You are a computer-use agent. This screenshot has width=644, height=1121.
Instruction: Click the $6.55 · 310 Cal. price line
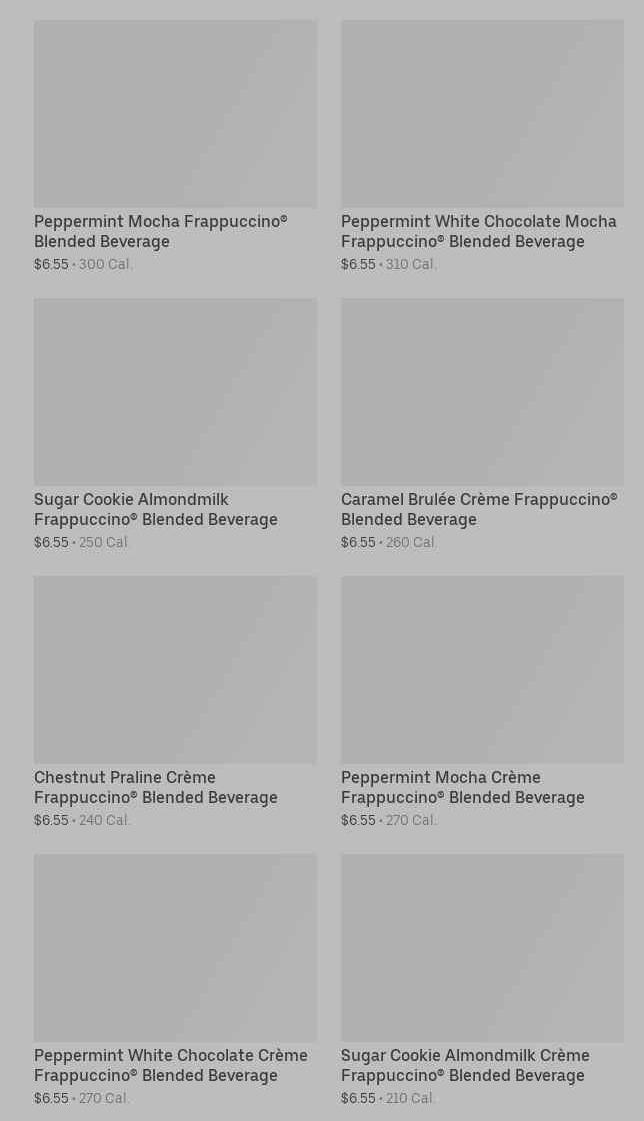(389, 265)
